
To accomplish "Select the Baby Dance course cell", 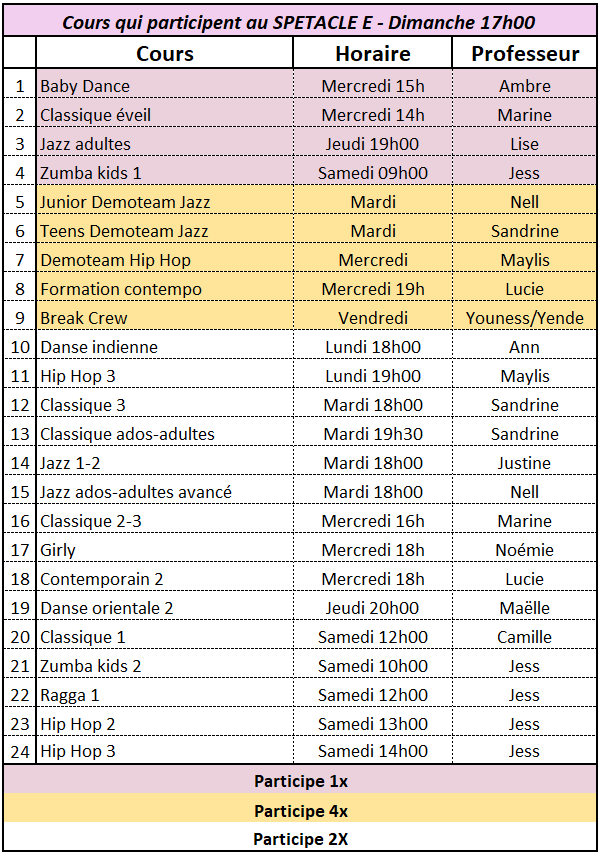I will click(x=164, y=86).
